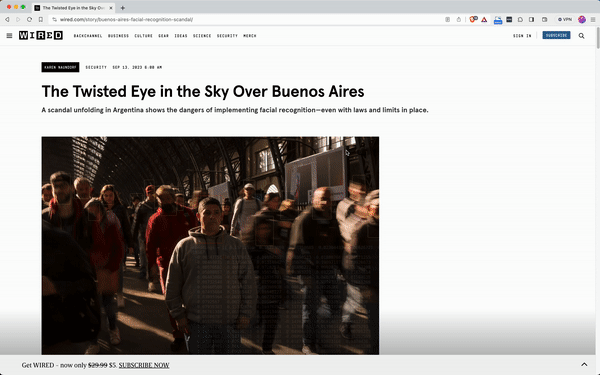Close the Twisted Eye tab
Viewport: 600px width, 375px height.
point(111,8)
